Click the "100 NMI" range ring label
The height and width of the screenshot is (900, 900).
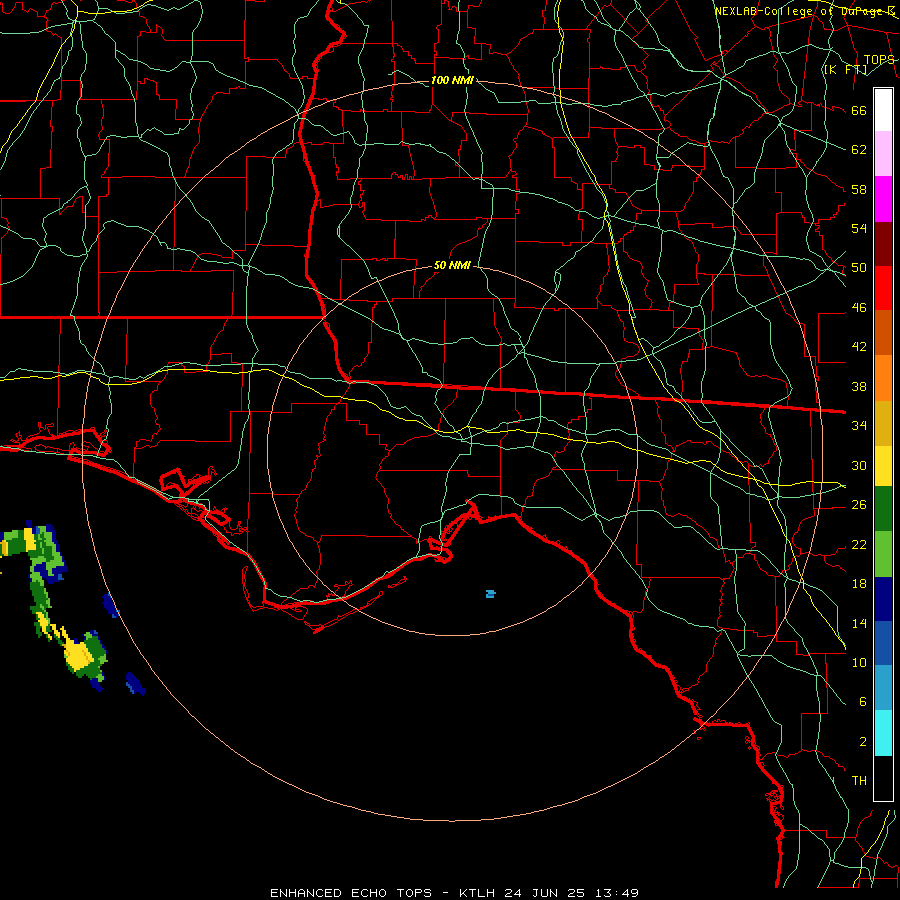452,80
